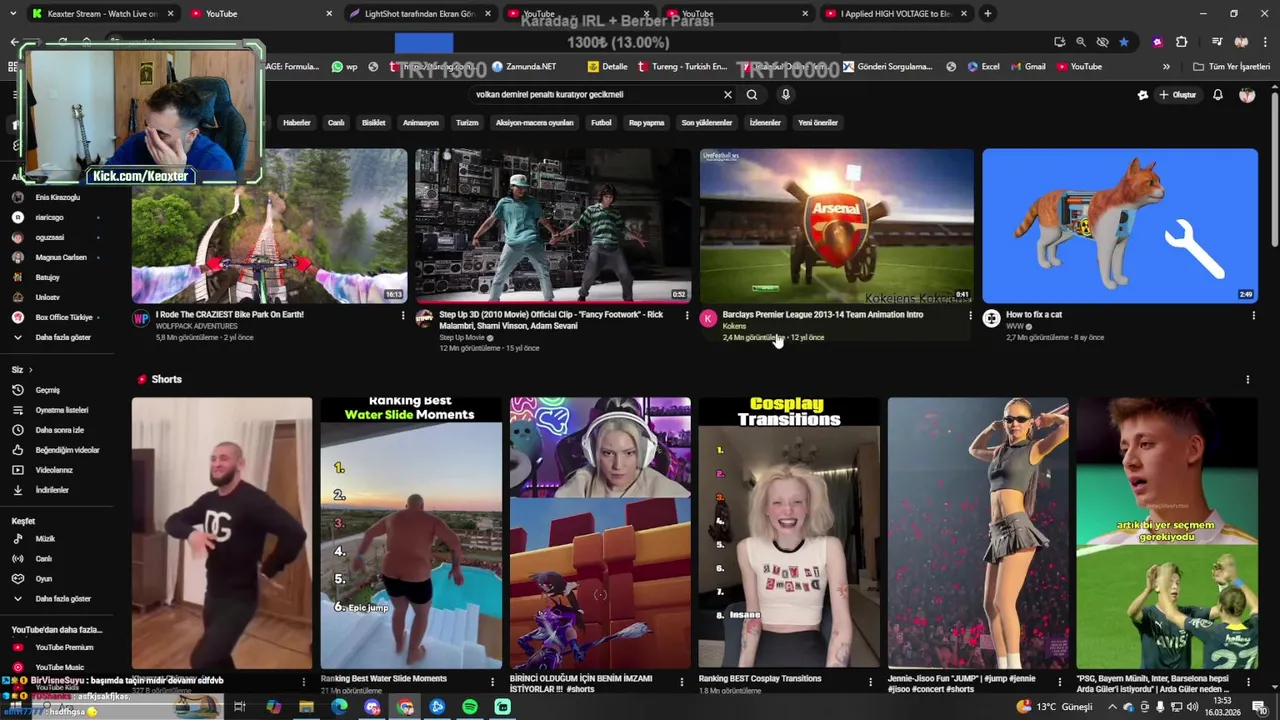Select the Animasyon filter chip
The height and width of the screenshot is (720, 1280).
421,123
